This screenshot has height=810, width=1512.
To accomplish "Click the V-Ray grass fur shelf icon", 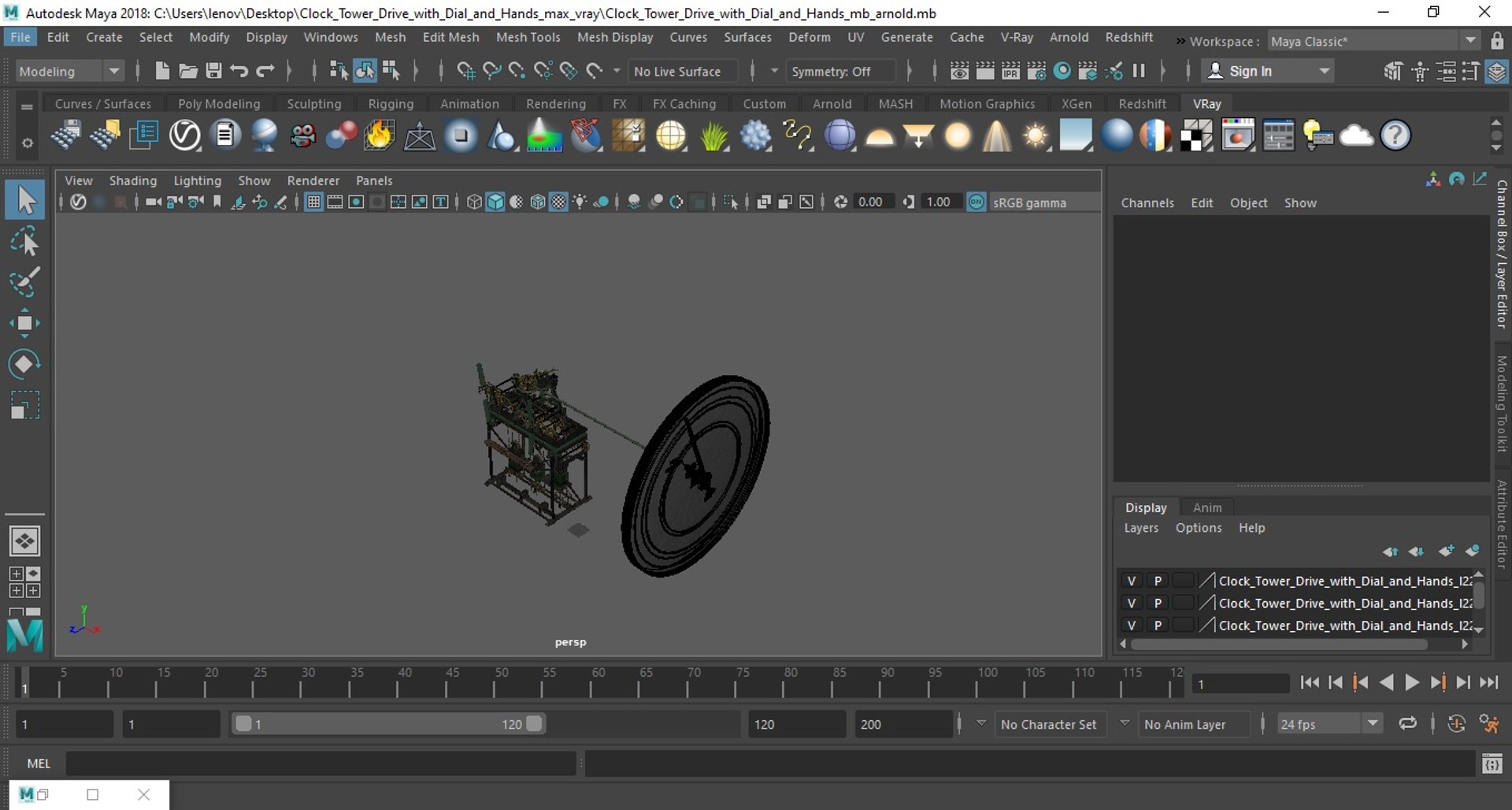I will pyautogui.click(x=713, y=136).
